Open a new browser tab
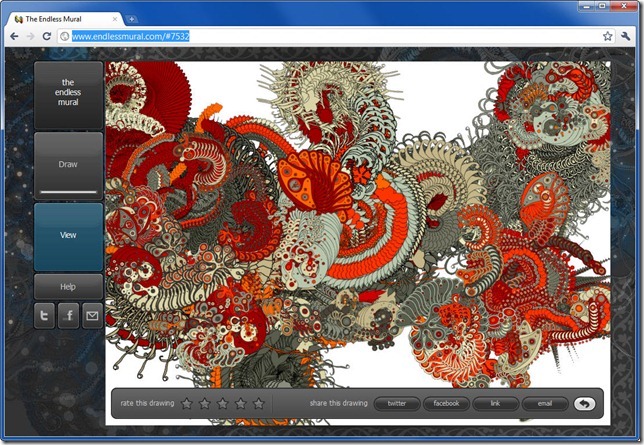 pos(132,18)
